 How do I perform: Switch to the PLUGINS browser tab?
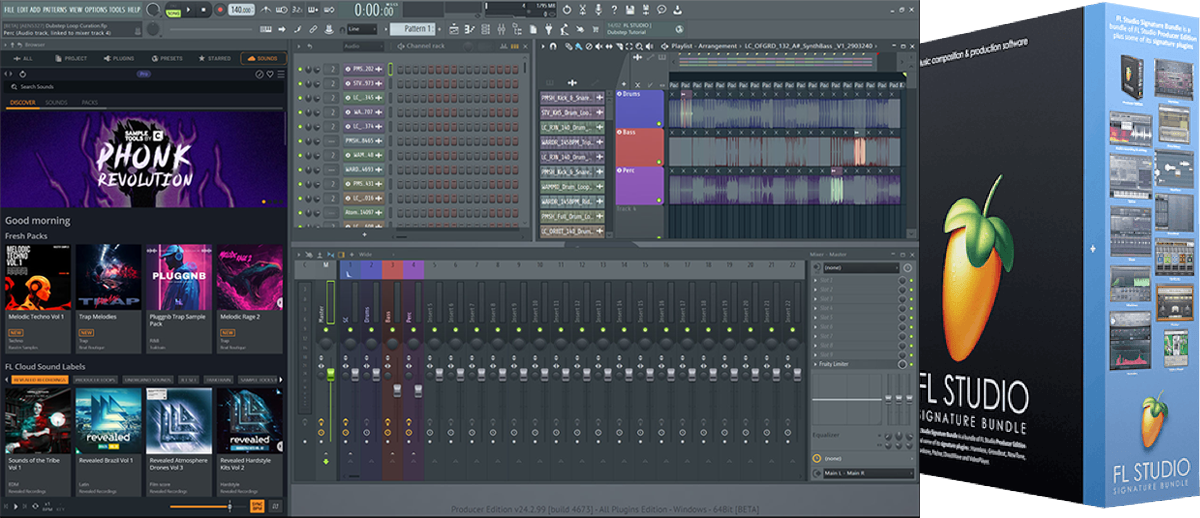tap(121, 58)
